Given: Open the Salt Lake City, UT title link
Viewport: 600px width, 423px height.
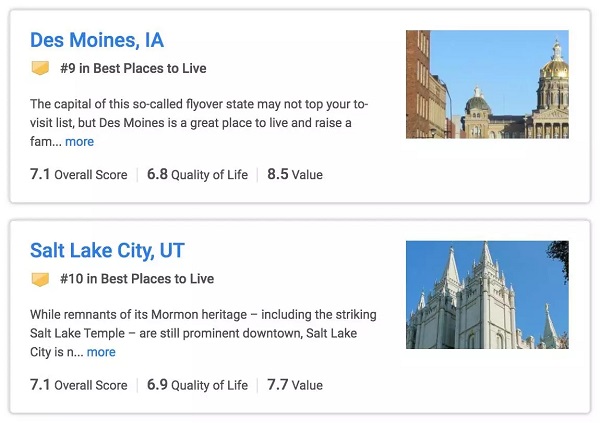Looking at the screenshot, I should [107, 251].
